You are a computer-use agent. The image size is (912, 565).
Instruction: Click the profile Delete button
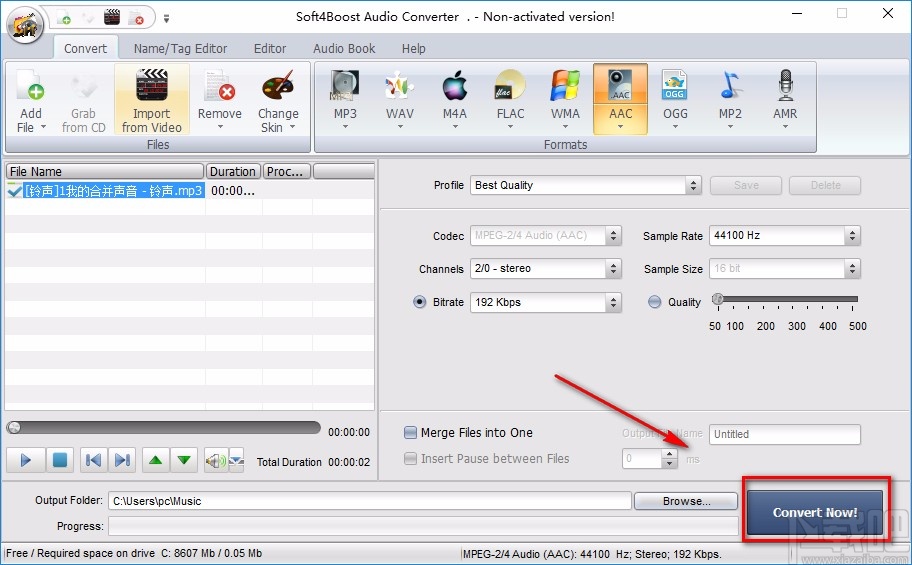point(825,185)
